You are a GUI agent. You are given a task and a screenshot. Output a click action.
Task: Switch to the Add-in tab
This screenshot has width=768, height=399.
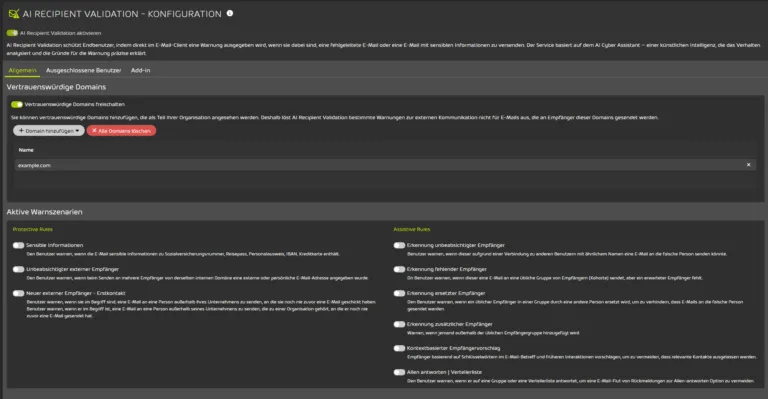pos(141,70)
